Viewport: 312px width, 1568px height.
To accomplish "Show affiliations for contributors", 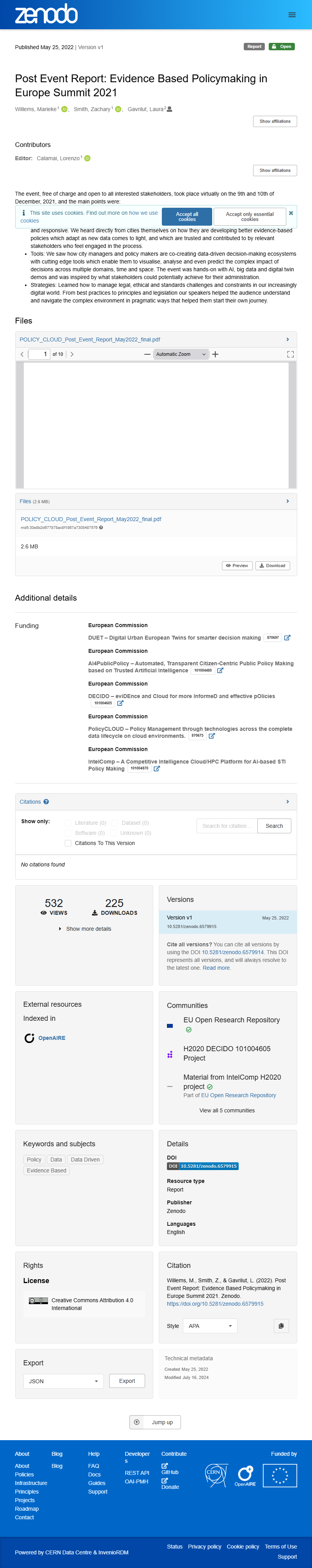I will click(x=275, y=170).
